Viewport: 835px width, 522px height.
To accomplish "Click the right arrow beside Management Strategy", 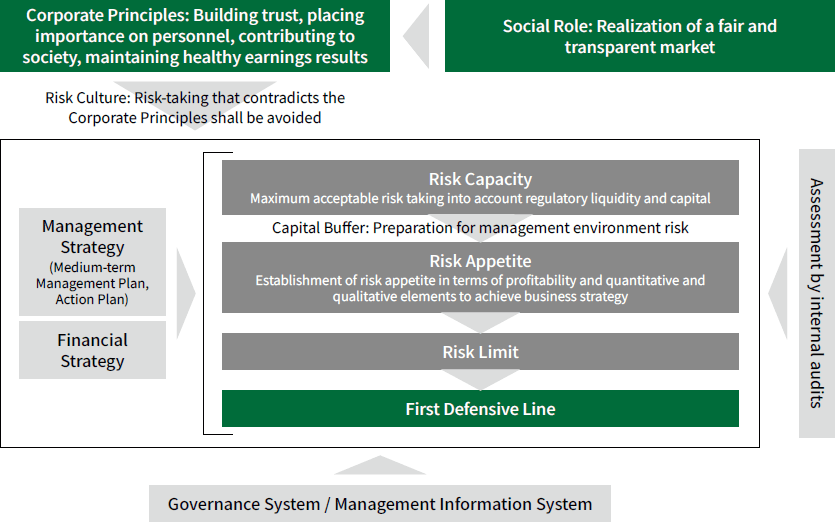I will (x=185, y=293).
